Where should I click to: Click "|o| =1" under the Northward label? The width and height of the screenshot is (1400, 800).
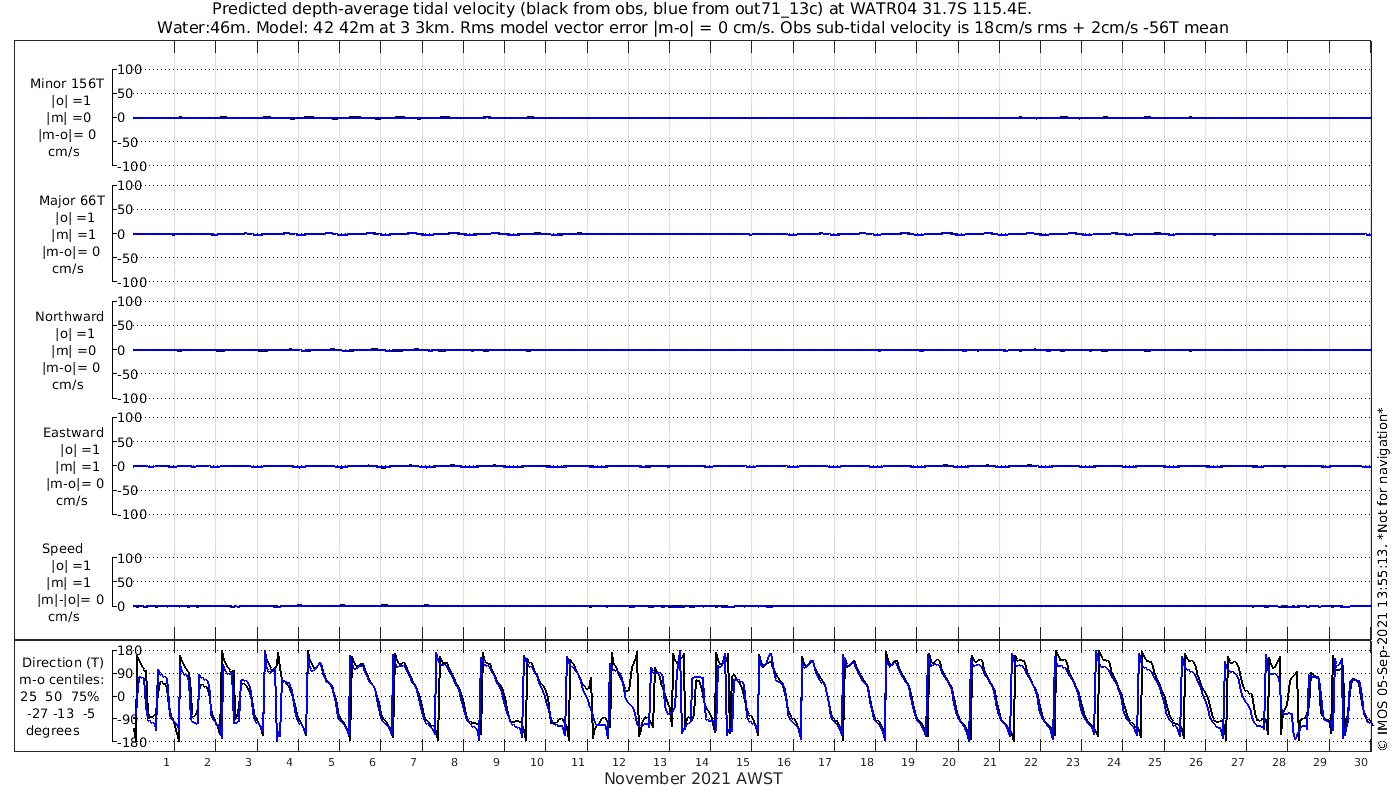coord(73,333)
